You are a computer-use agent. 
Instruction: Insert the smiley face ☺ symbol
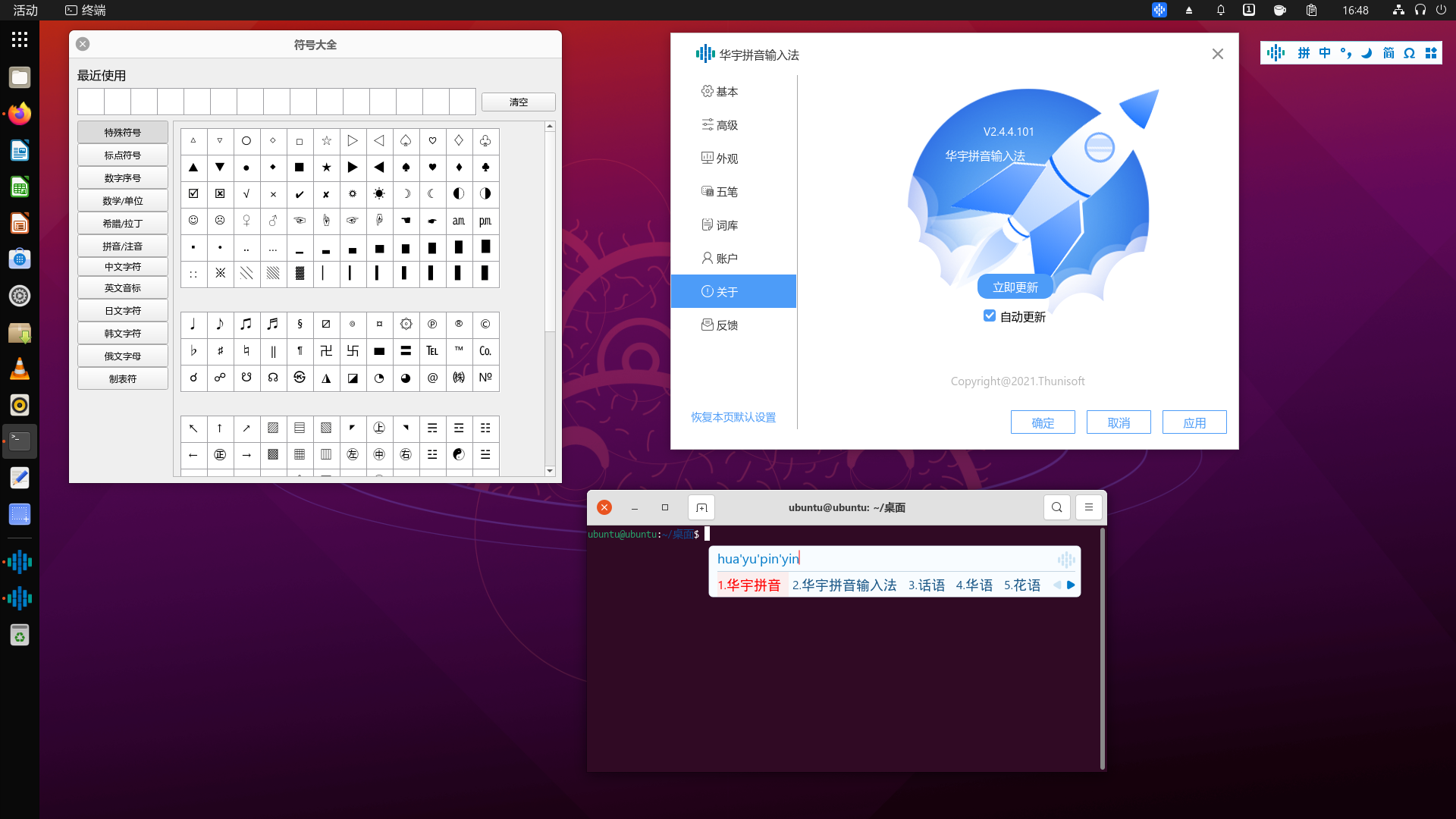coord(193,221)
